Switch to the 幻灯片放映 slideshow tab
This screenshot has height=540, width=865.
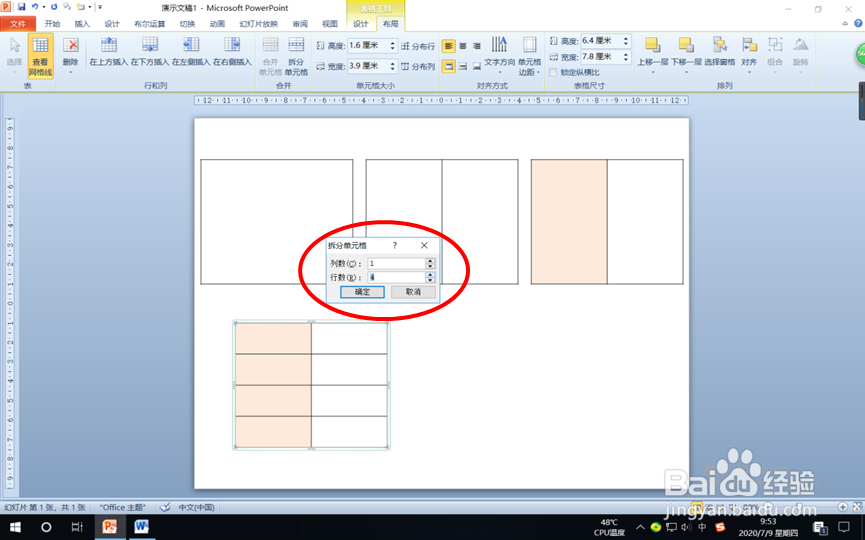(259, 24)
